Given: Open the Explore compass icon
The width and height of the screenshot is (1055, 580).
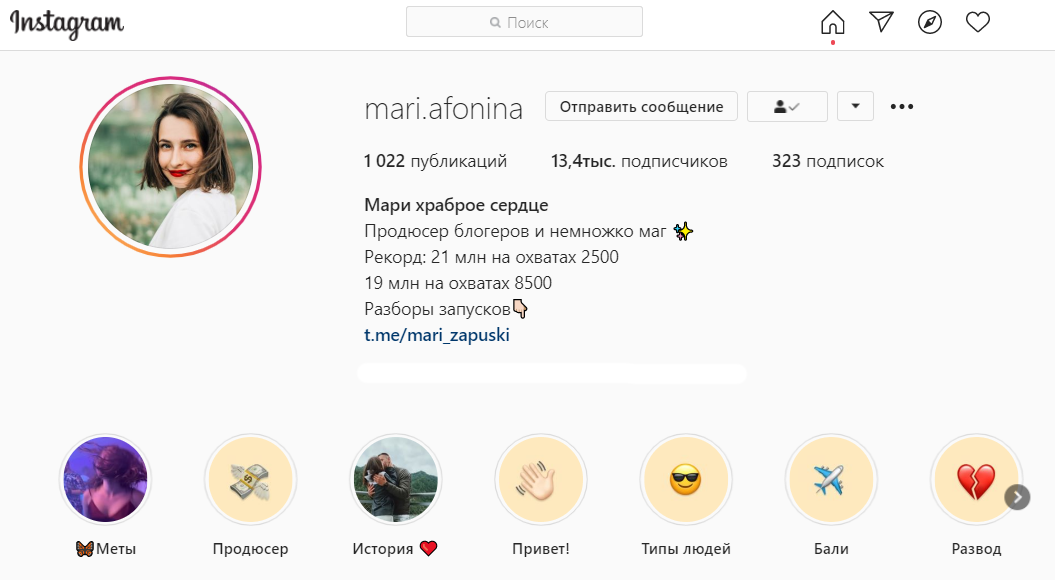Looking at the screenshot, I should click(x=929, y=22).
